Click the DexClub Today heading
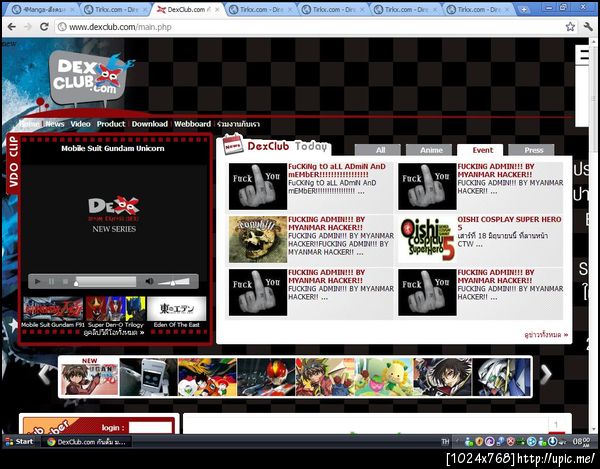600x469 pixels. [287, 146]
